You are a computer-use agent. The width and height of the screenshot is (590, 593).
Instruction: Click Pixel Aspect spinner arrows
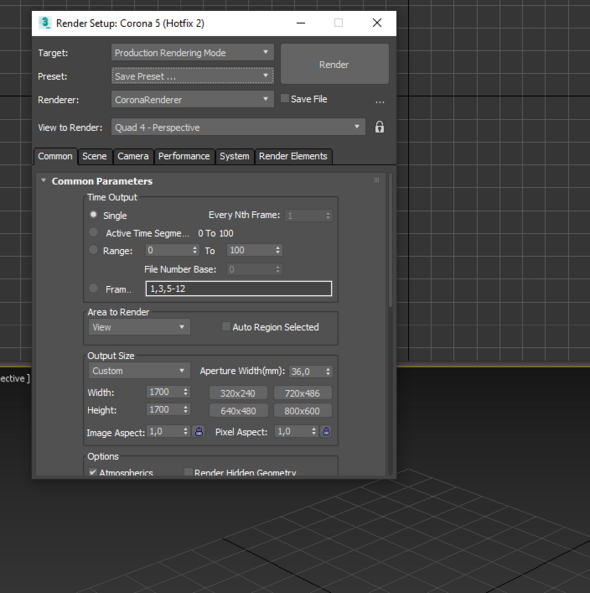pos(314,432)
